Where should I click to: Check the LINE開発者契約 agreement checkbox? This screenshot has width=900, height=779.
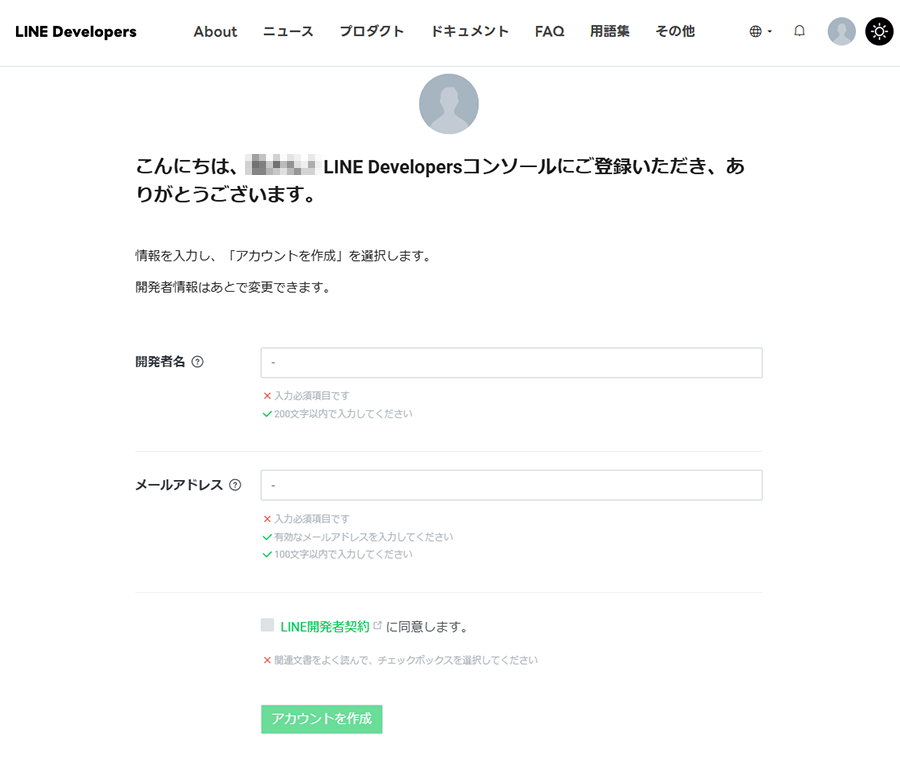(267, 625)
